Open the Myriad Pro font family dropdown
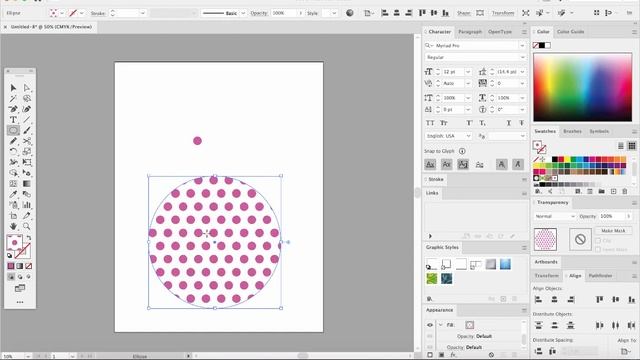 click(522, 46)
